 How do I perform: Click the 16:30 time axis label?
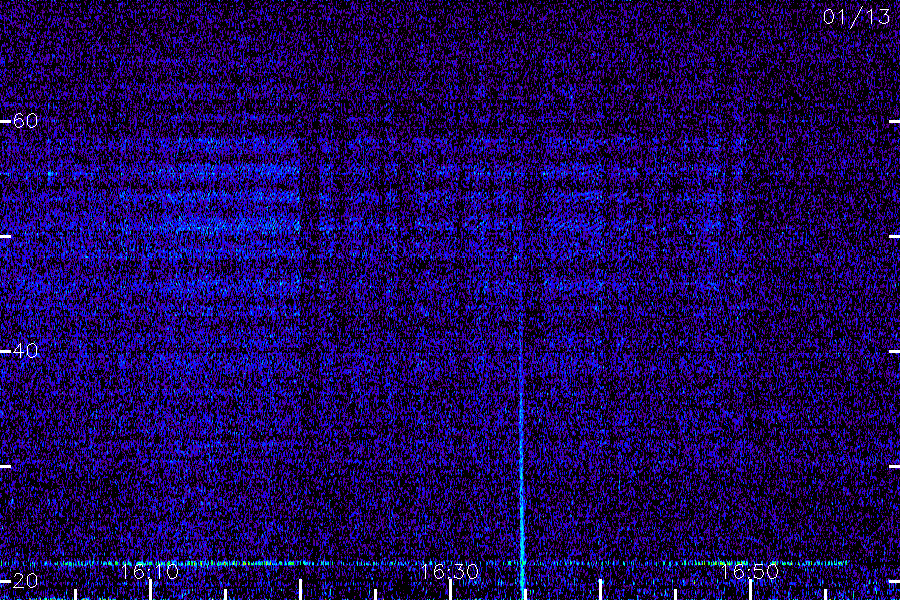(x=449, y=571)
